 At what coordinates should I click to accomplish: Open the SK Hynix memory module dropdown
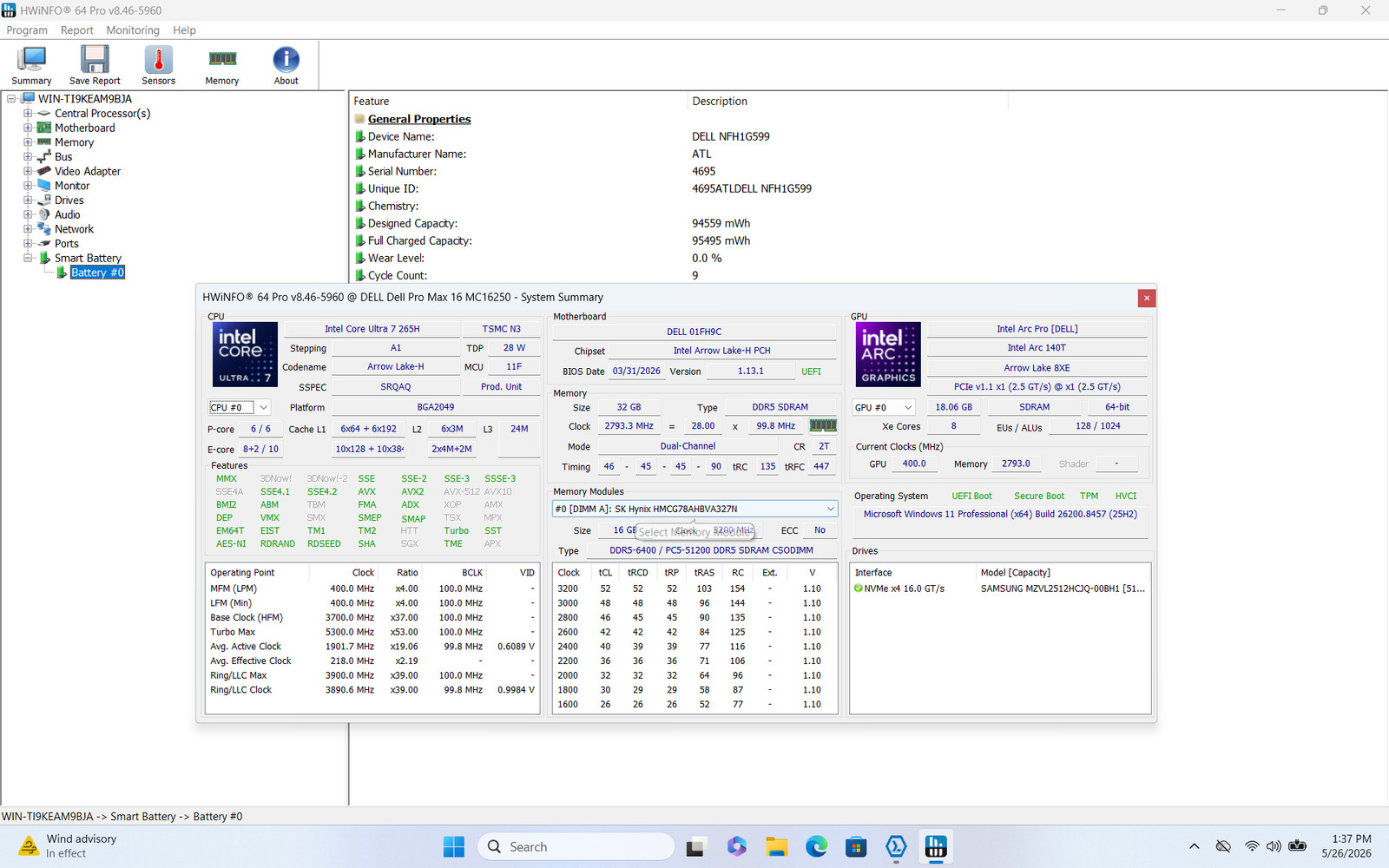[x=694, y=509]
